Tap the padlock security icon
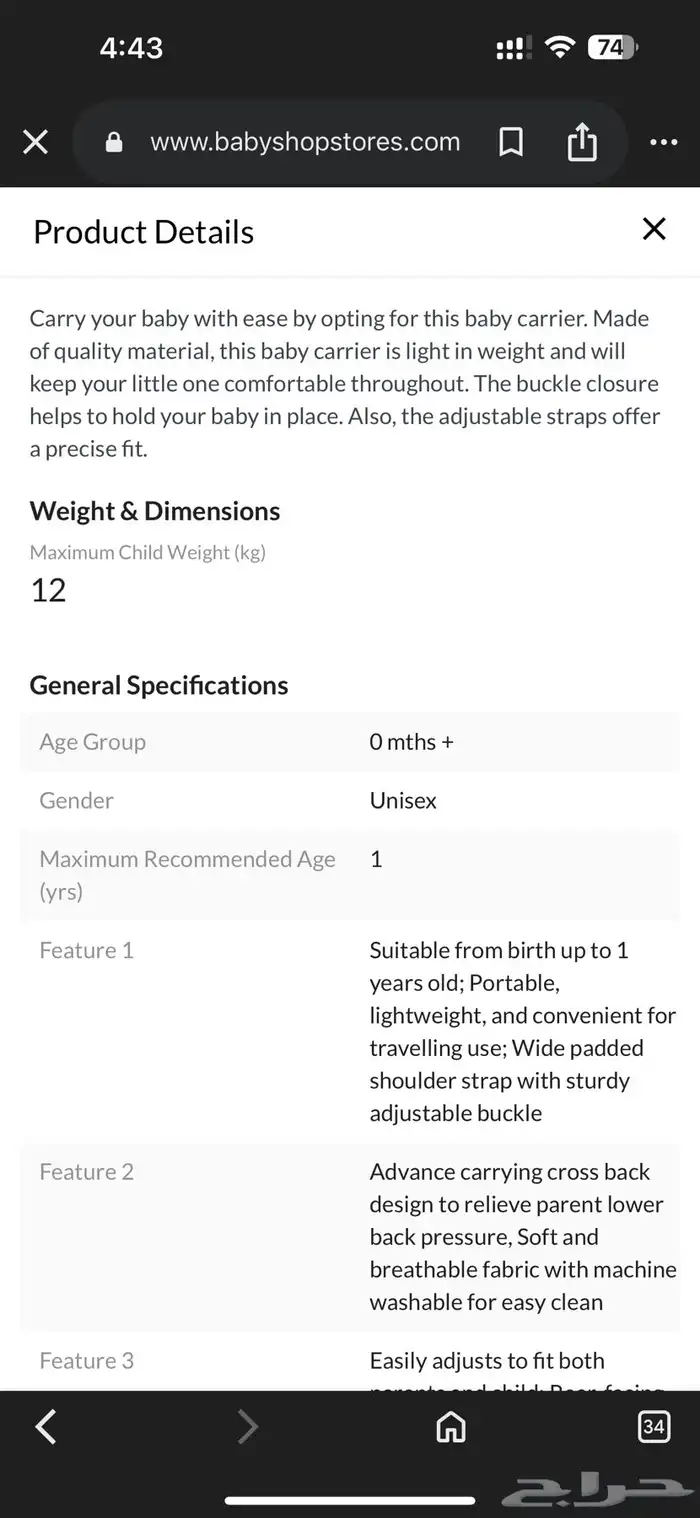The height and width of the screenshot is (1518, 700). [114, 143]
